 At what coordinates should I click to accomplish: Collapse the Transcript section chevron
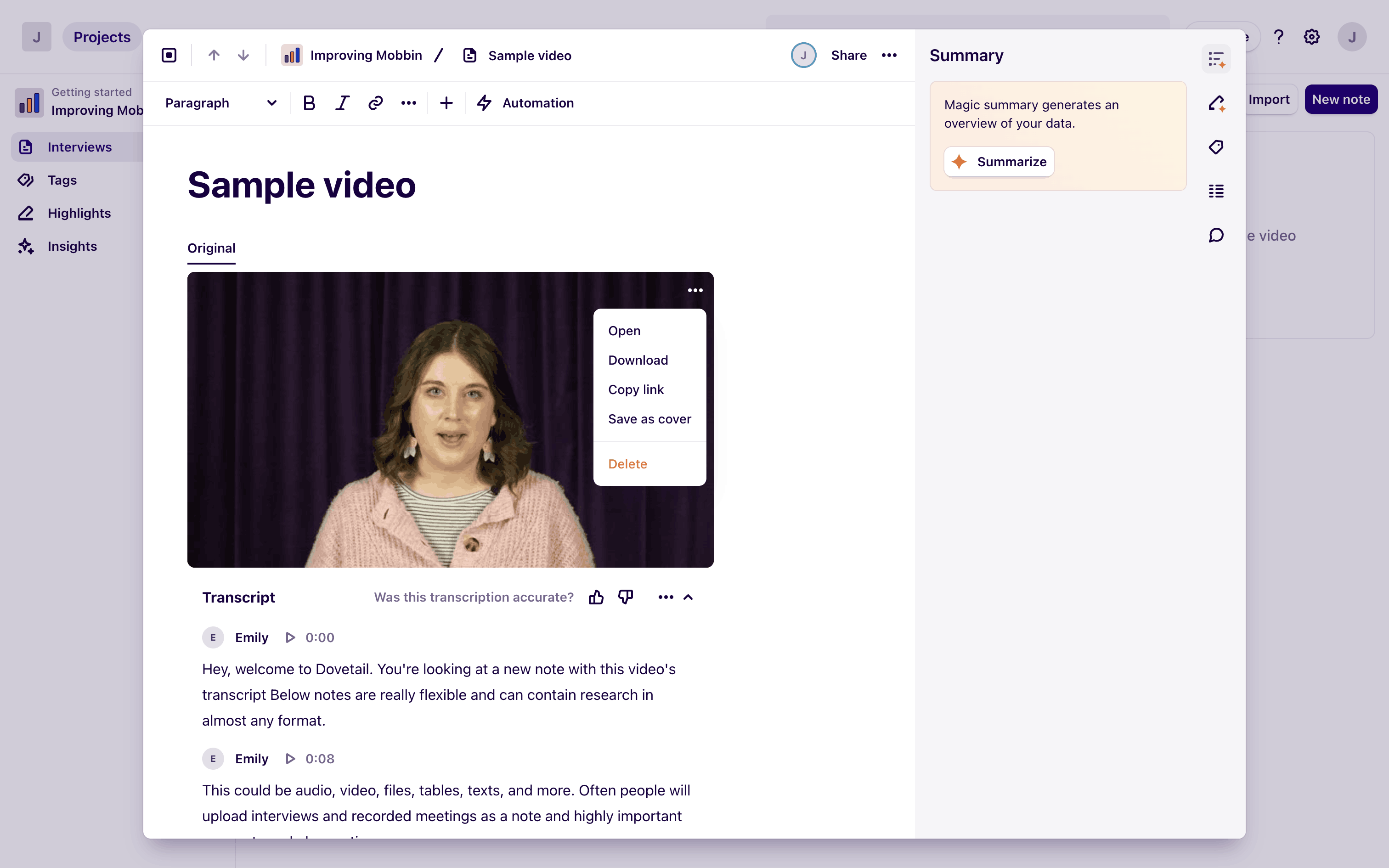[x=688, y=597]
